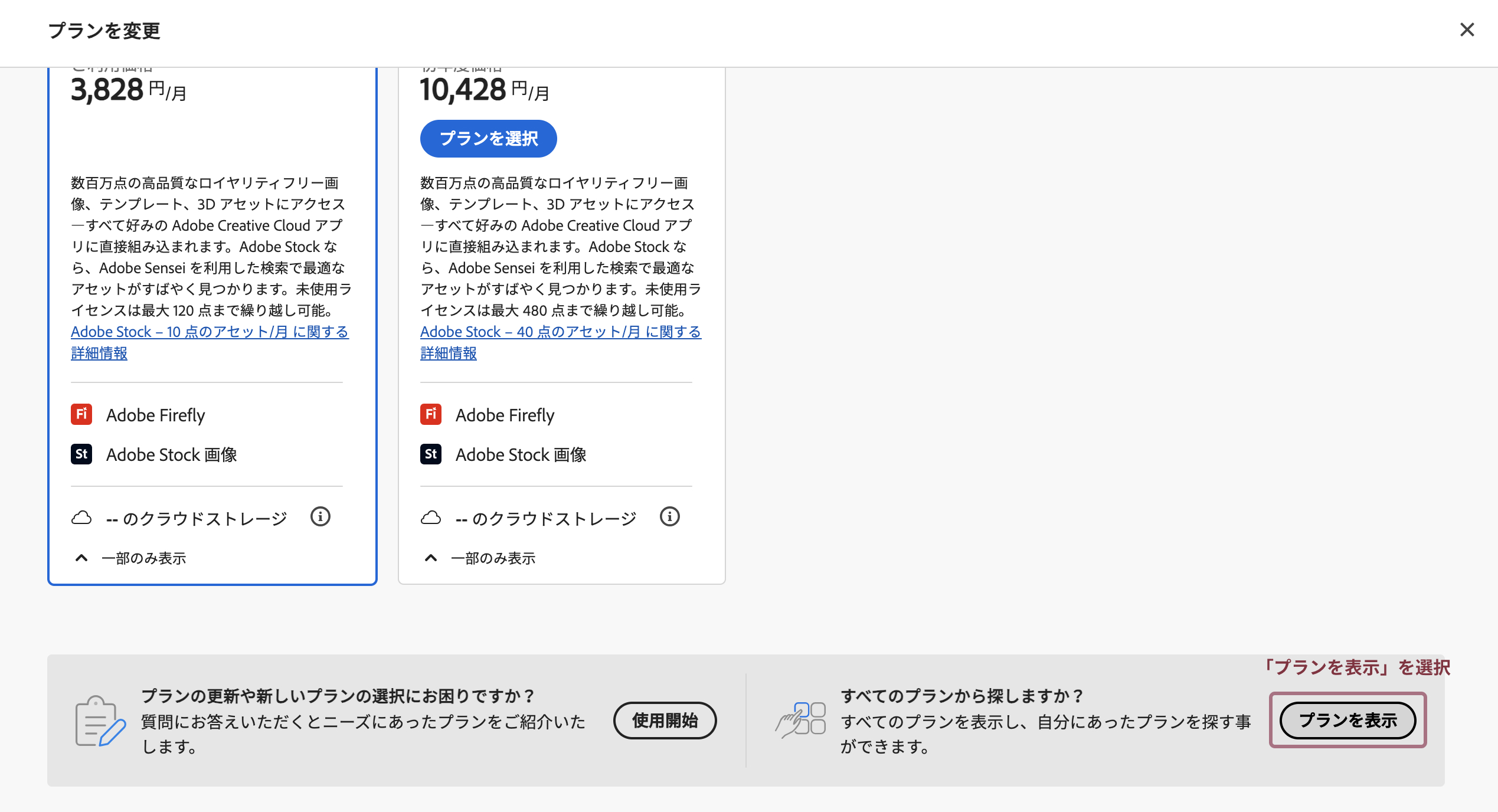Click Adobe Stock 画像 label in 3,828円 plan
Image resolution: width=1498 pixels, height=812 pixels.
tap(172, 454)
